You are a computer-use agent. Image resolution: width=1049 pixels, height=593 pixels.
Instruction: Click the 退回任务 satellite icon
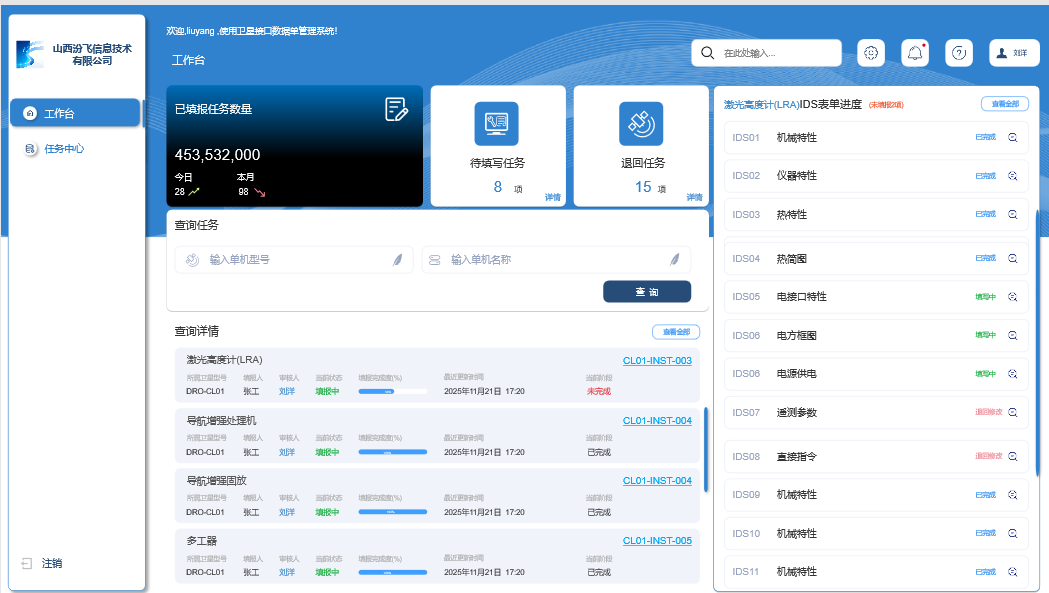(641, 124)
